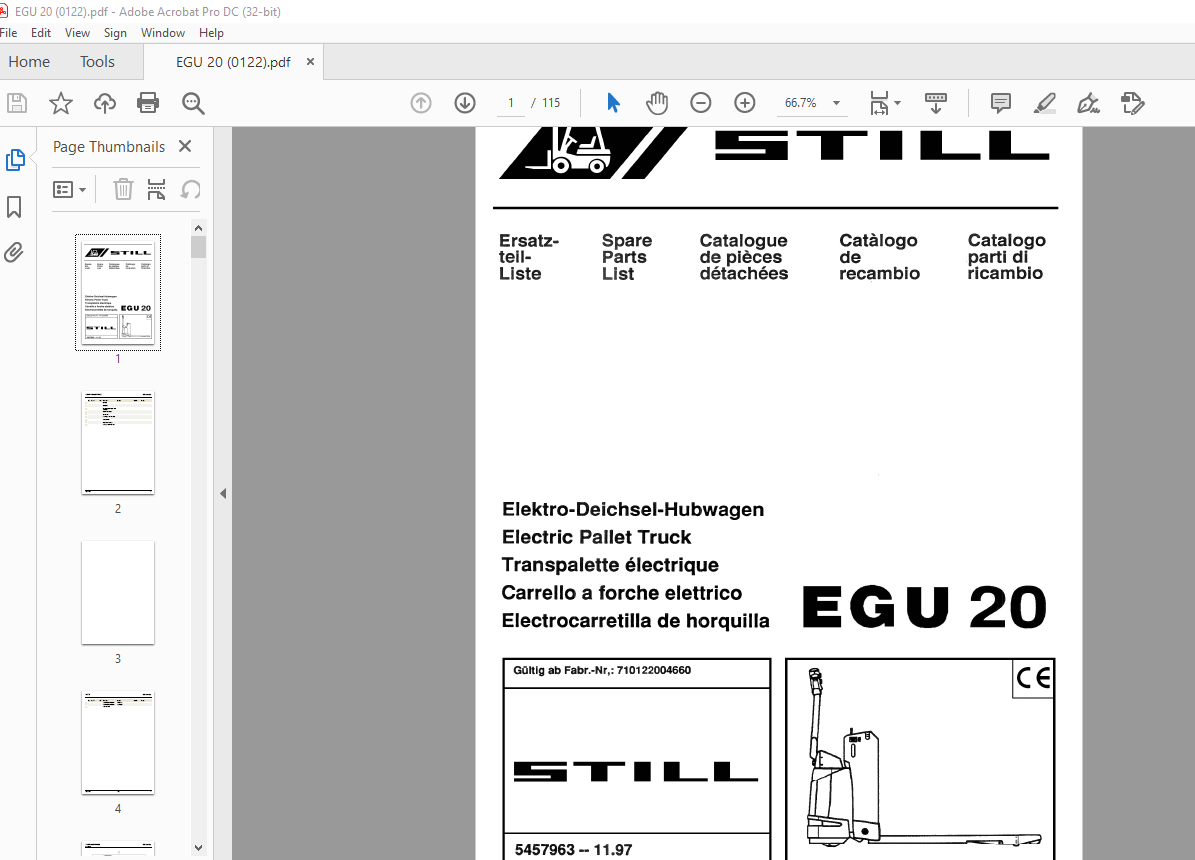The width and height of the screenshot is (1195, 860).
Task: Close the EGU 20 (0122).pdf tab
Action: (x=310, y=62)
